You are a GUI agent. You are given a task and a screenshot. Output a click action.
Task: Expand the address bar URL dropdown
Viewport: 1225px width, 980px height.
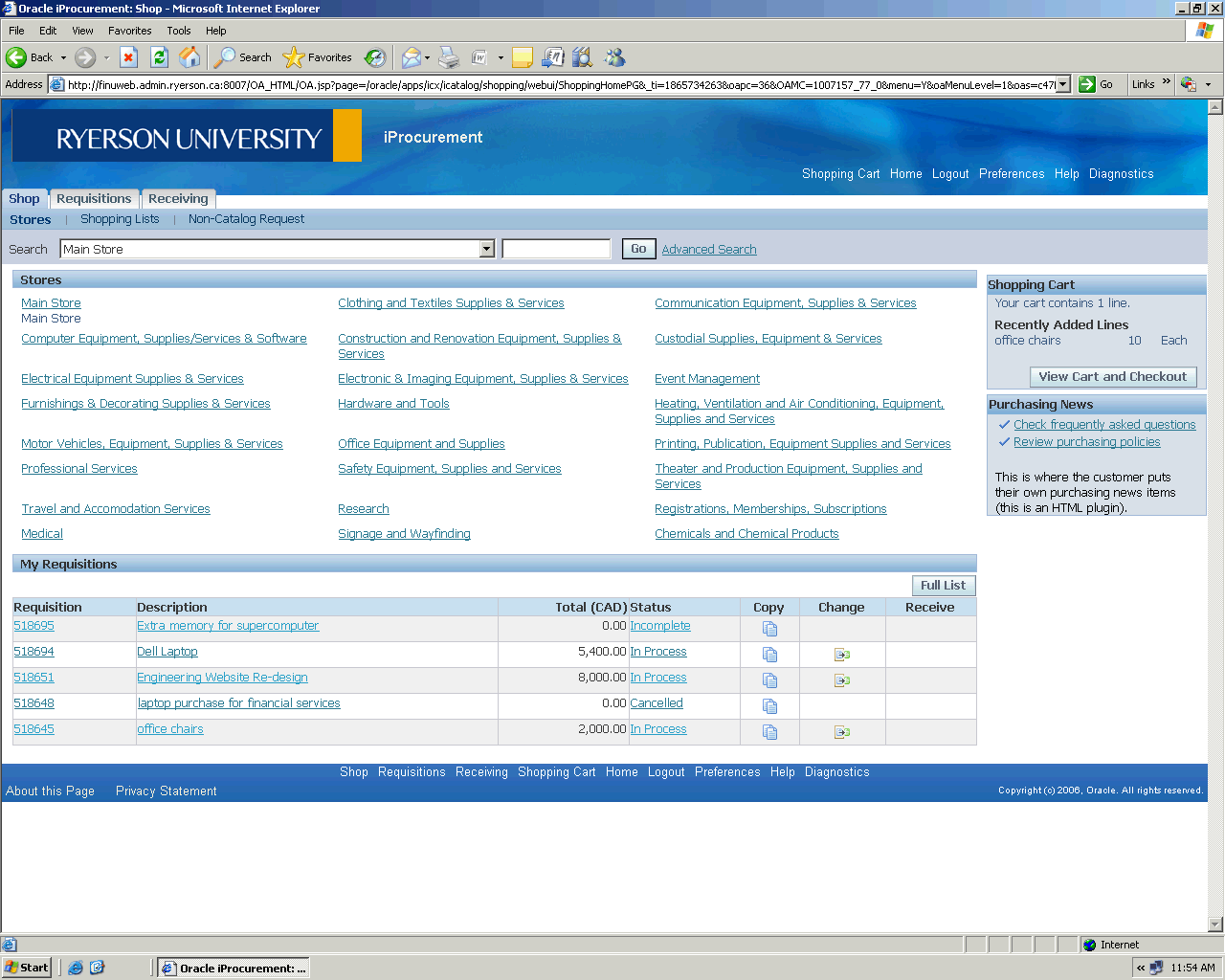[x=1062, y=84]
